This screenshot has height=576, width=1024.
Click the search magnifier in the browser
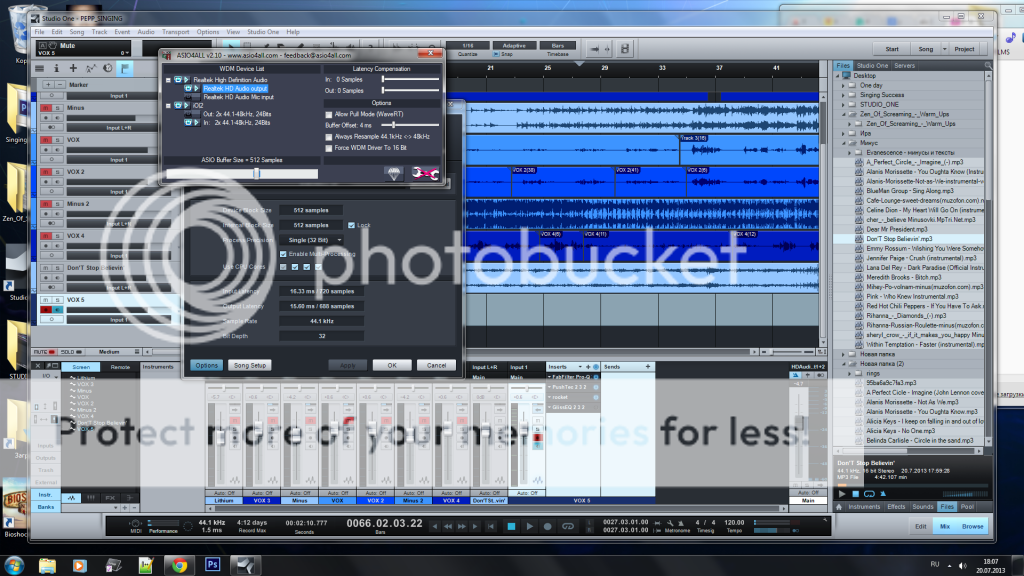[x=988, y=65]
